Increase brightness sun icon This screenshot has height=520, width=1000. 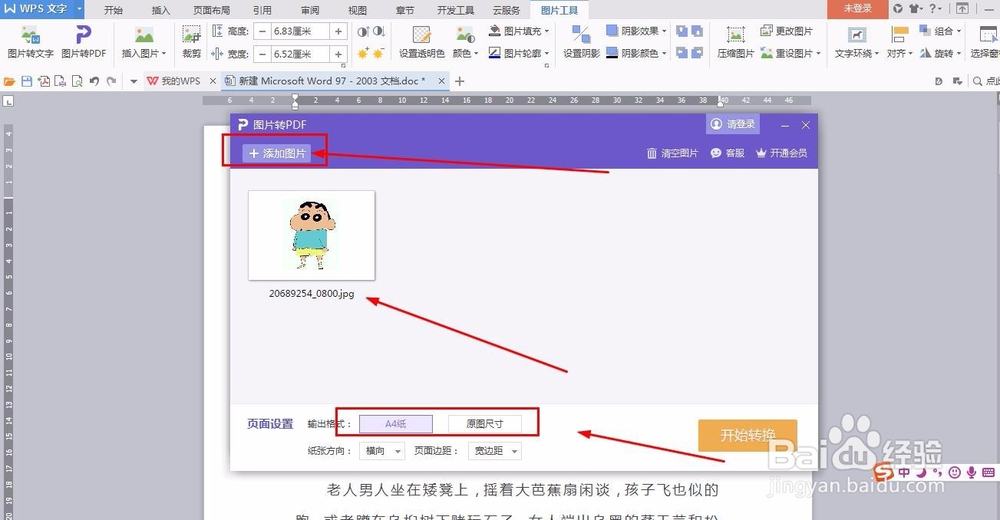pos(363,54)
